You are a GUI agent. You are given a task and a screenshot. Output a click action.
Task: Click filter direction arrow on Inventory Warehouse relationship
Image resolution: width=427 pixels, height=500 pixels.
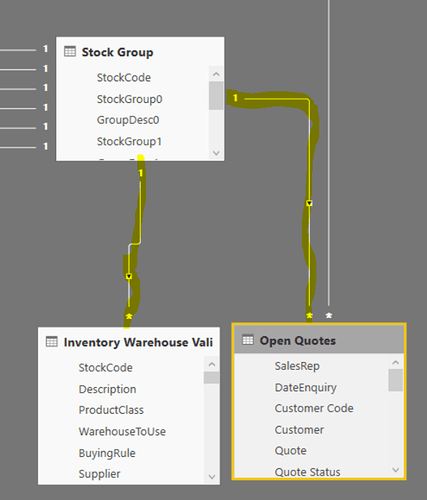click(129, 276)
